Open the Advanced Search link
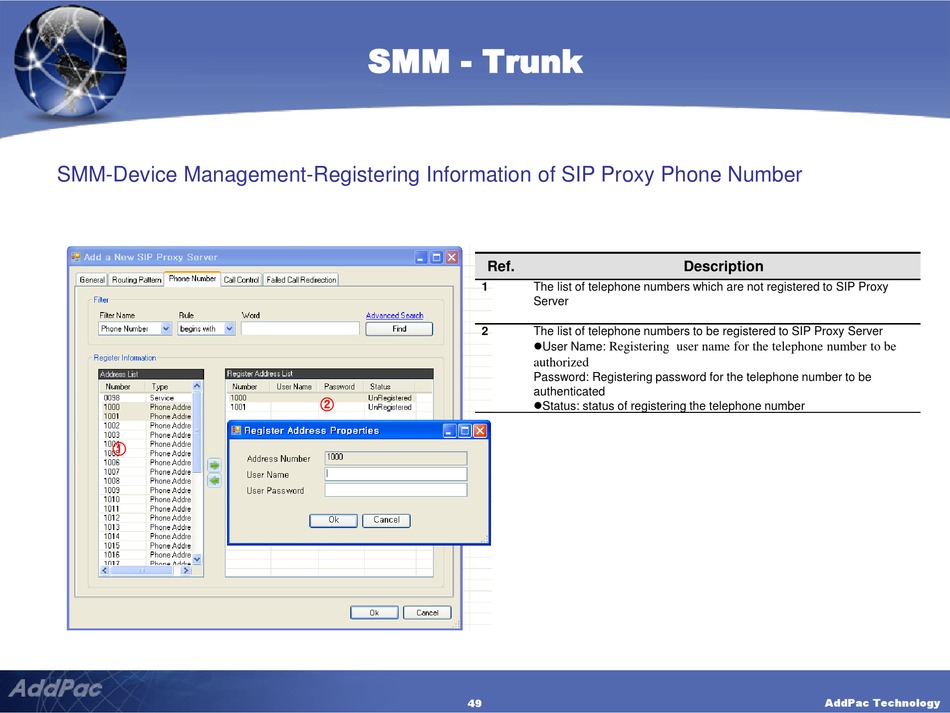950x713 pixels. [394, 315]
